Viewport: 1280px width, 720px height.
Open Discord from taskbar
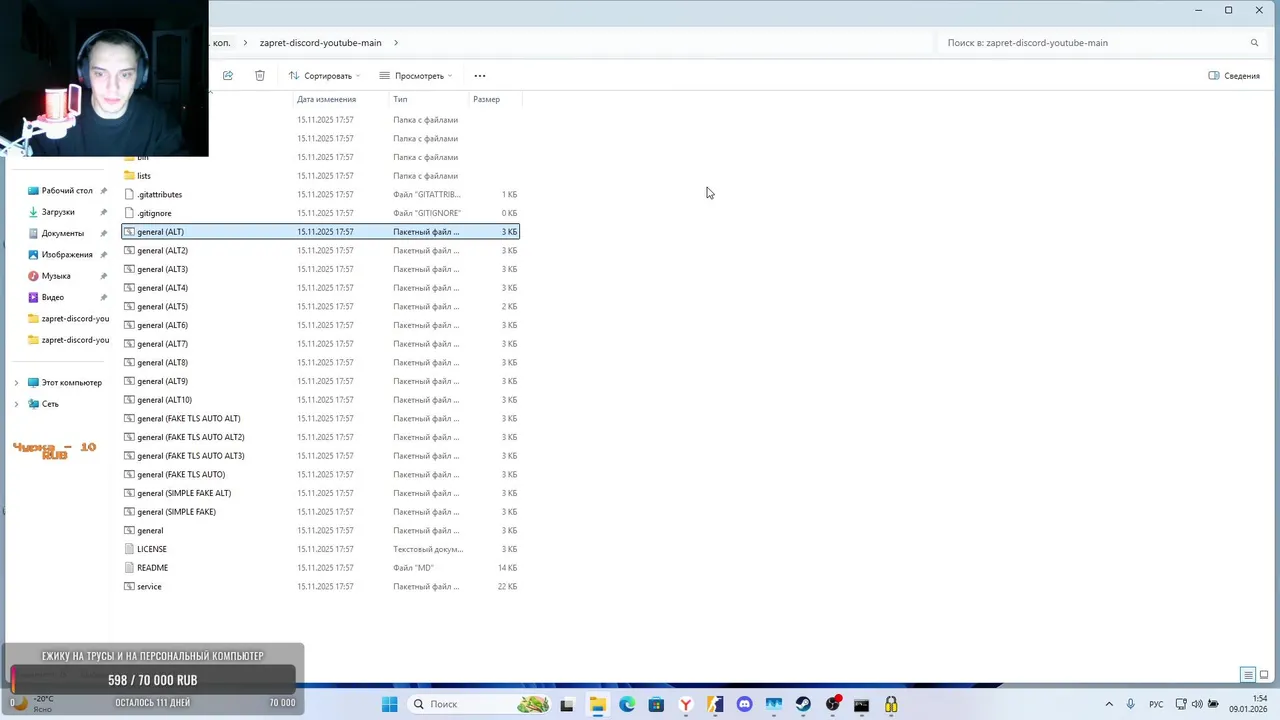[744, 705]
